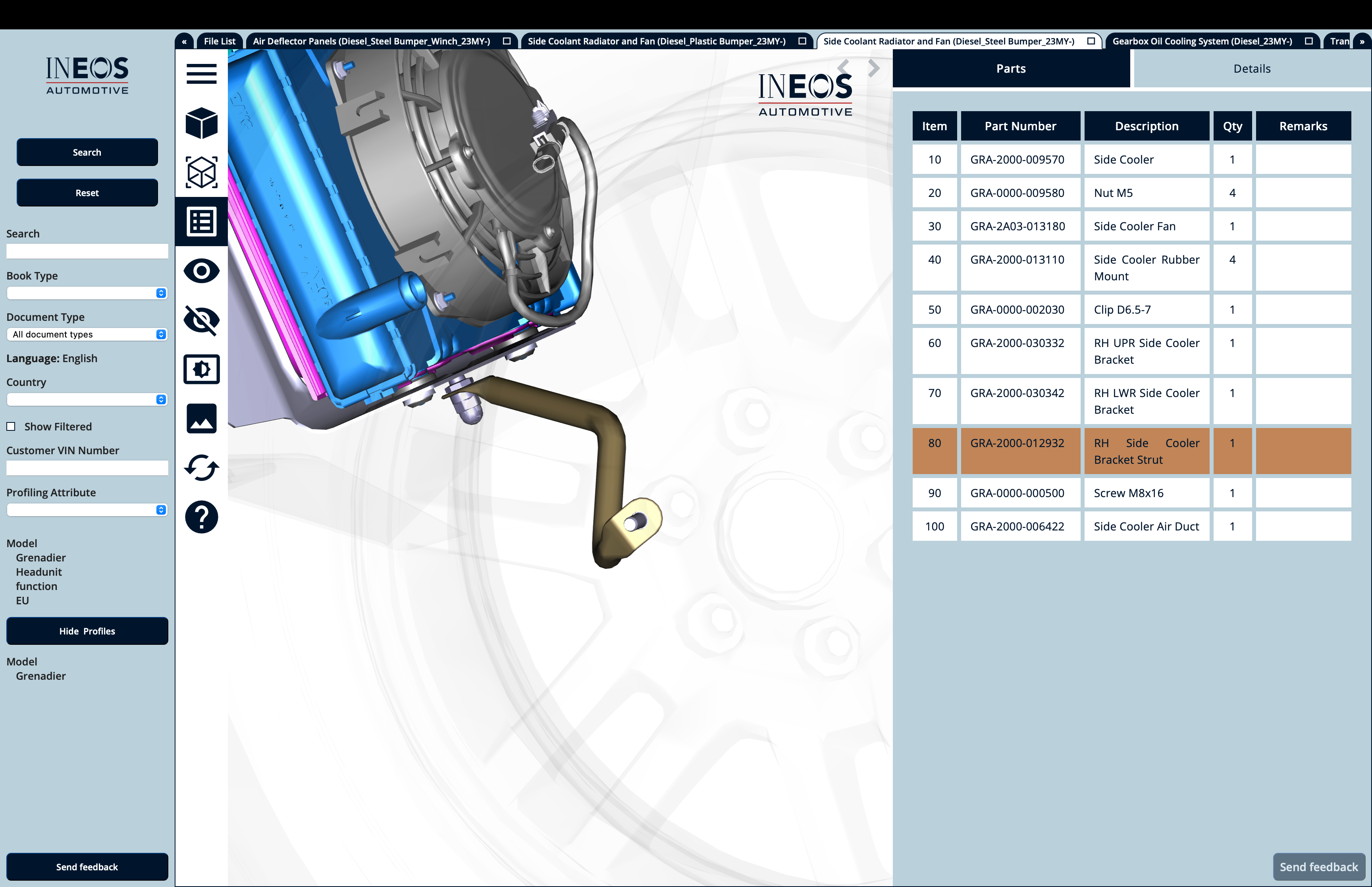Select the RH UPR Side Cooler Bracket row

point(1131,351)
